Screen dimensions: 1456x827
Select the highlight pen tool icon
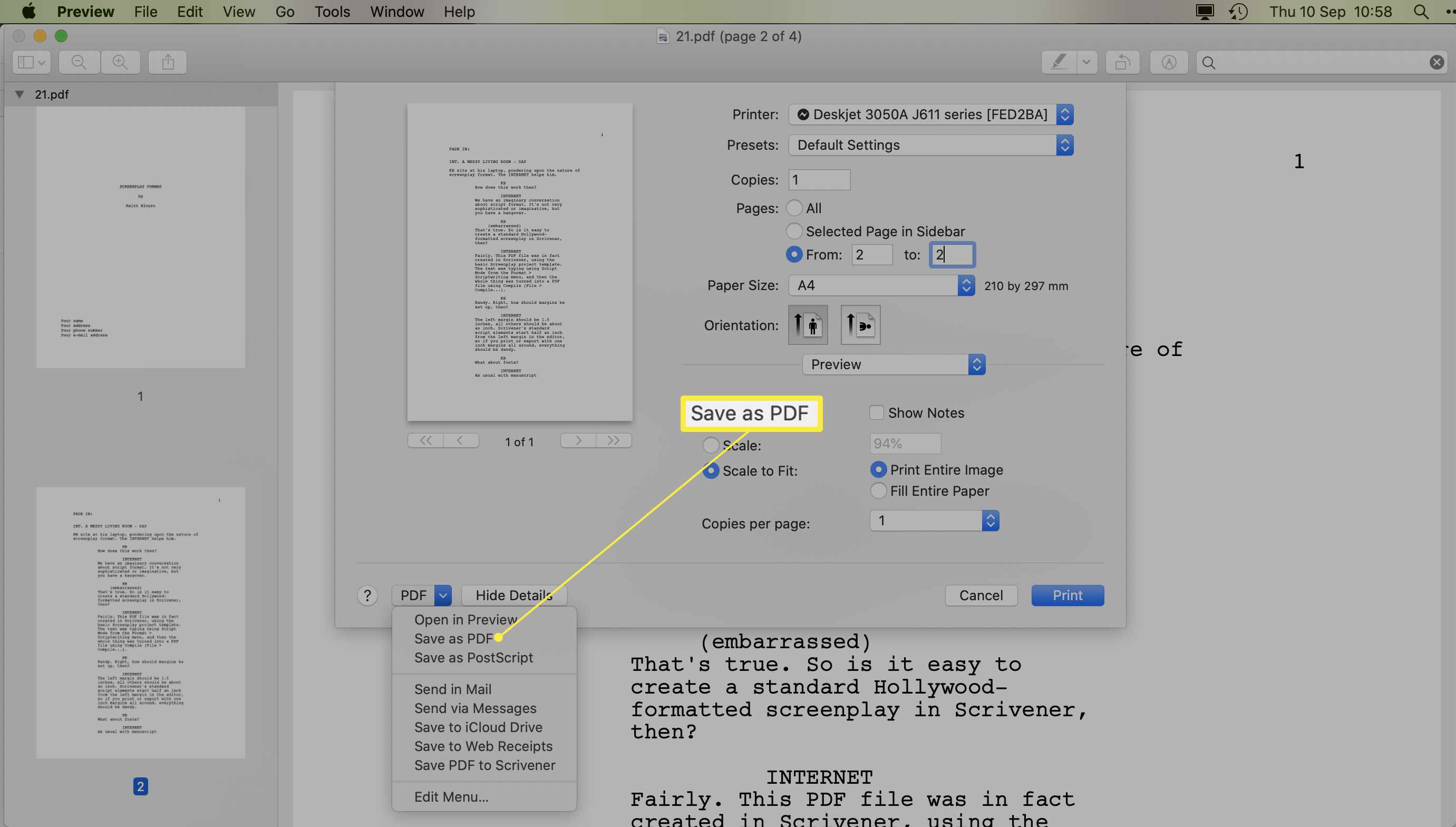tap(1059, 62)
